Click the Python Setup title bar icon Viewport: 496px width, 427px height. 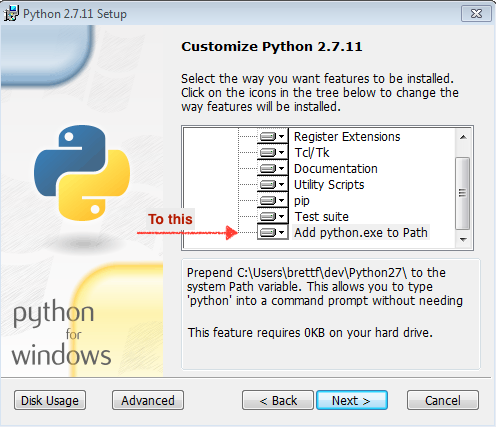coord(11,13)
